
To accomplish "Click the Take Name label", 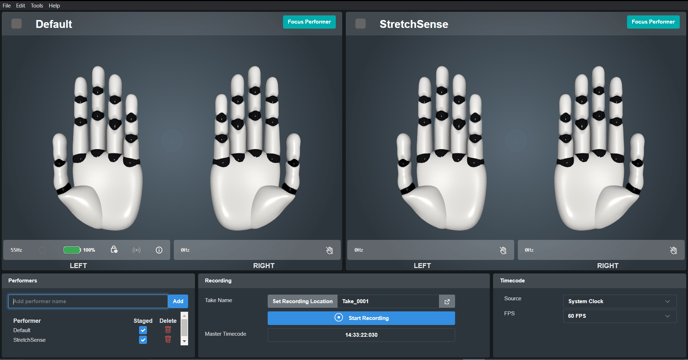I will [x=218, y=300].
